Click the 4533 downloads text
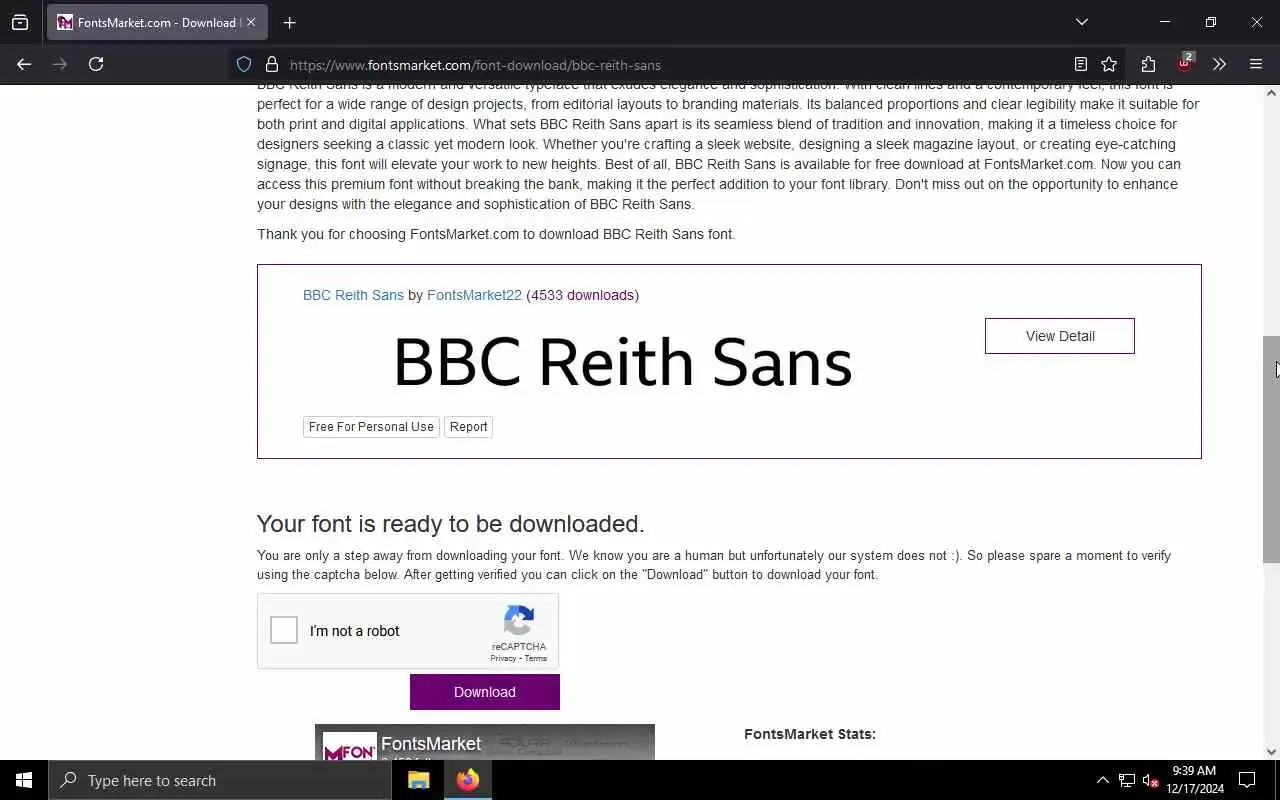 [x=582, y=295]
